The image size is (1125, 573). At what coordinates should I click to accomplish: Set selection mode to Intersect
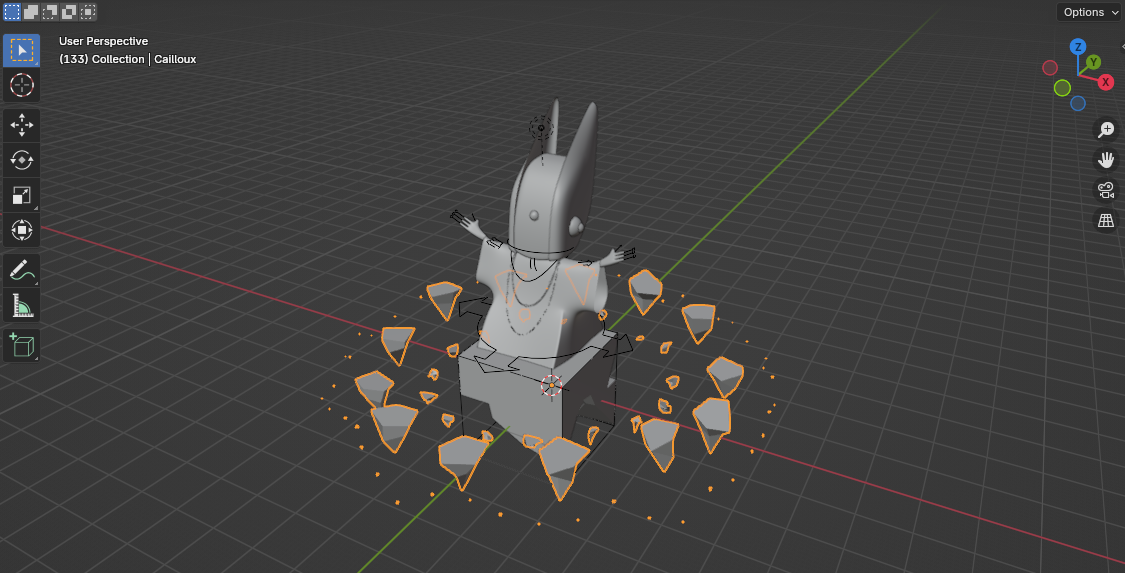tap(88, 11)
